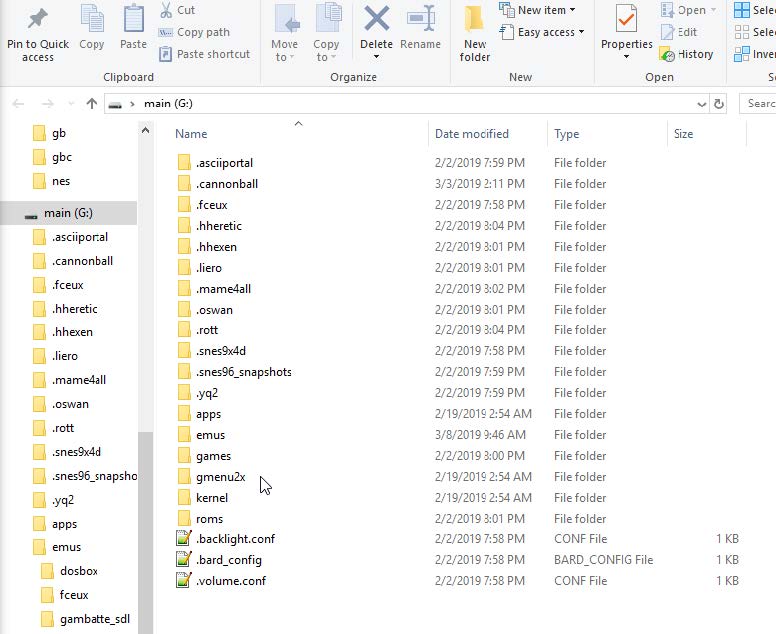The height and width of the screenshot is (634, 776).
Task: Select gb folder in navigation pane
Action: pos(59,133)
